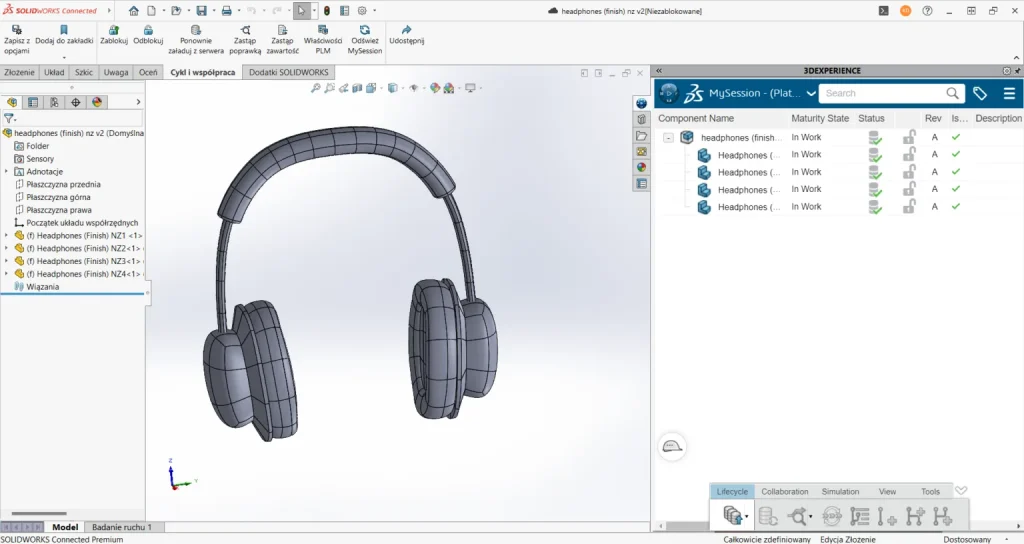This screenshot has width=1024, height=544.
Task: Click Ponownie załaduj z serwera
Action: click(196, 40)
